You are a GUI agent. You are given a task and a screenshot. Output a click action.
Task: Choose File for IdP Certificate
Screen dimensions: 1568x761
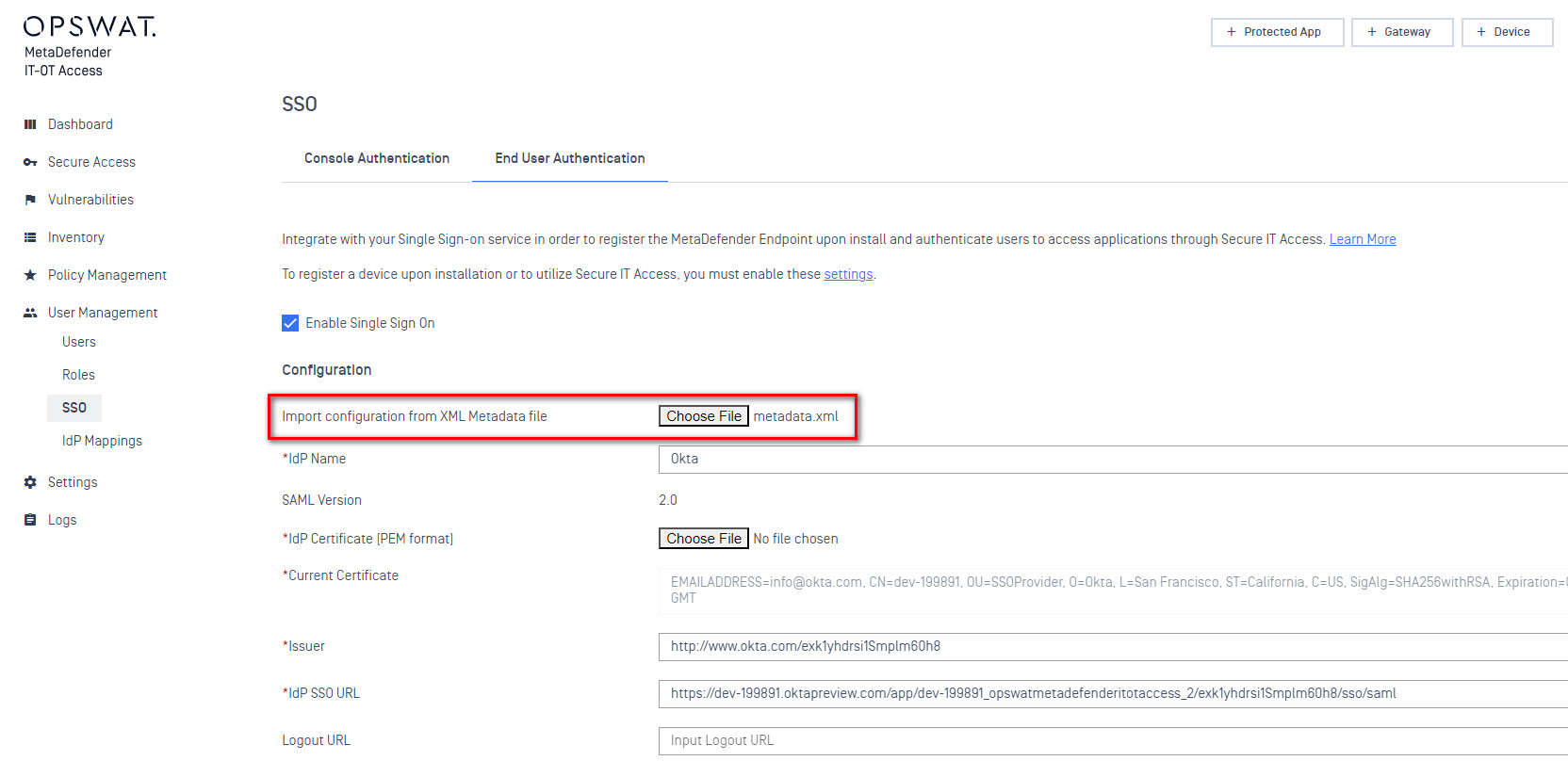point(703,539)
